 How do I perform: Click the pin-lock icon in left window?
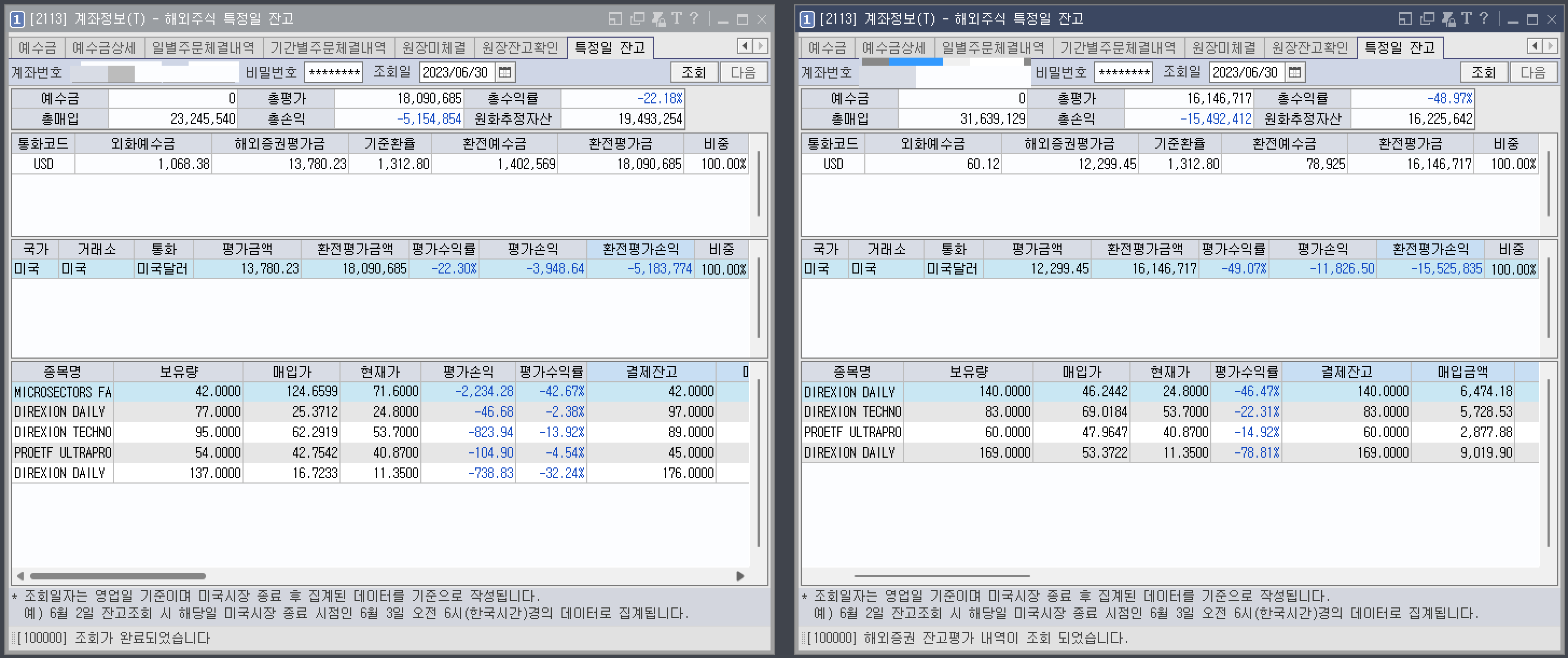tap(658, 19)
